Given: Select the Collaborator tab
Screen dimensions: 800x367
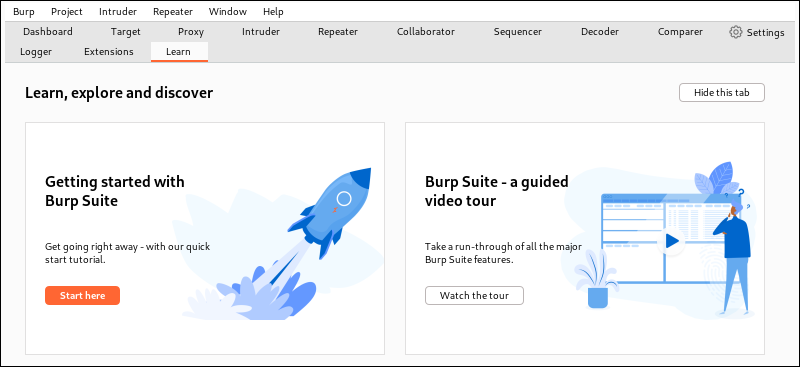Looking at the screenshot, I should (426, 32).
